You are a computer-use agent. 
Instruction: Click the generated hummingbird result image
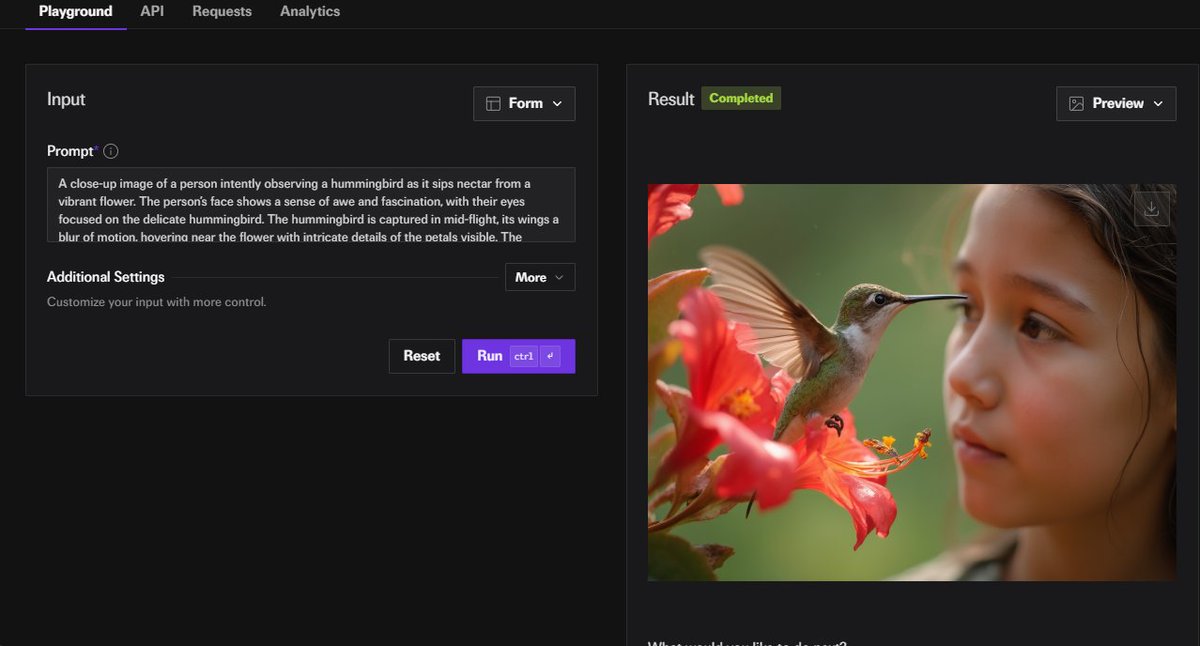(912, 382)
